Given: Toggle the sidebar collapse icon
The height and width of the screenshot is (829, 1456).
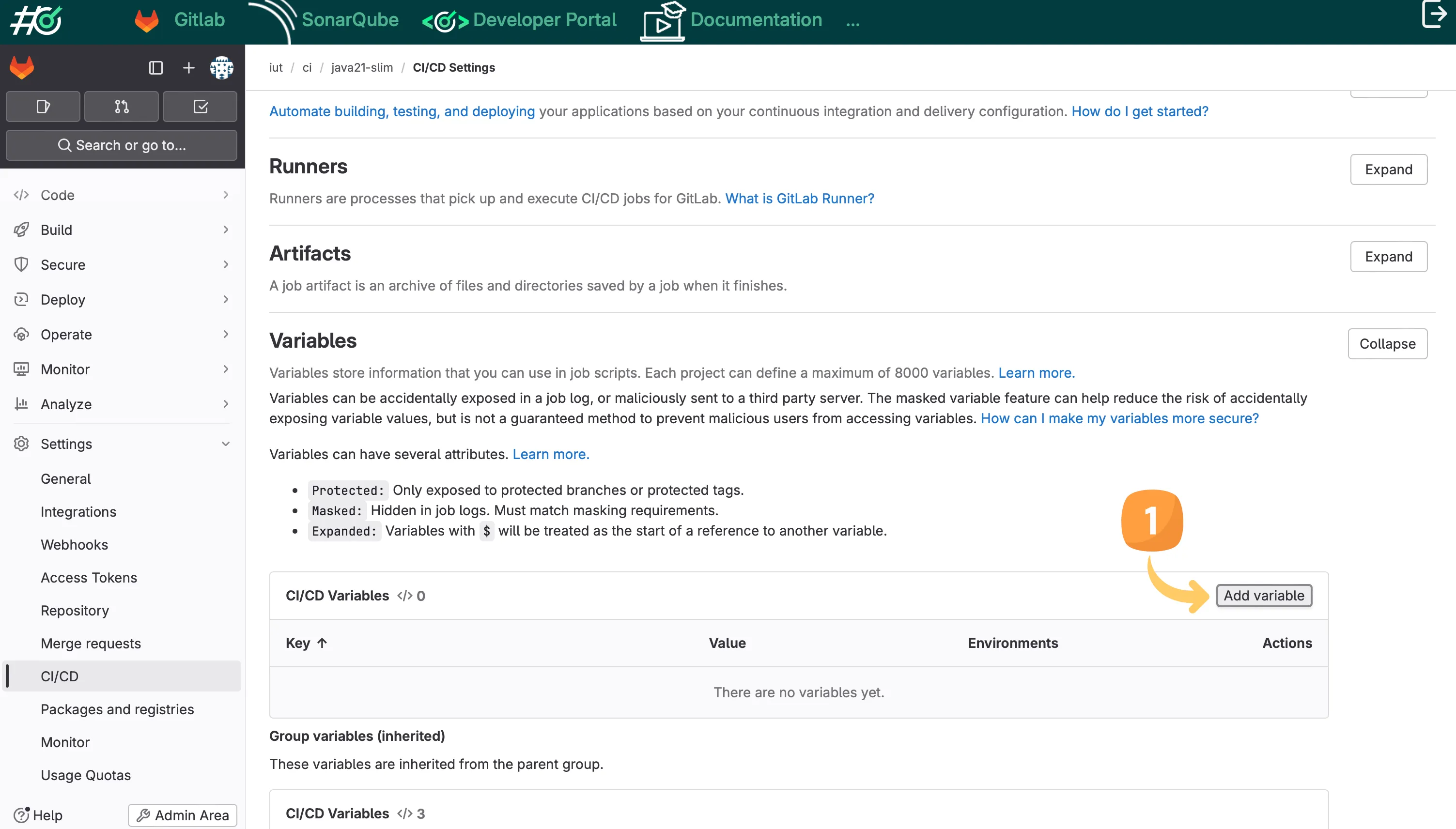Looking at the screenshot, I should [x=155, y=68].
